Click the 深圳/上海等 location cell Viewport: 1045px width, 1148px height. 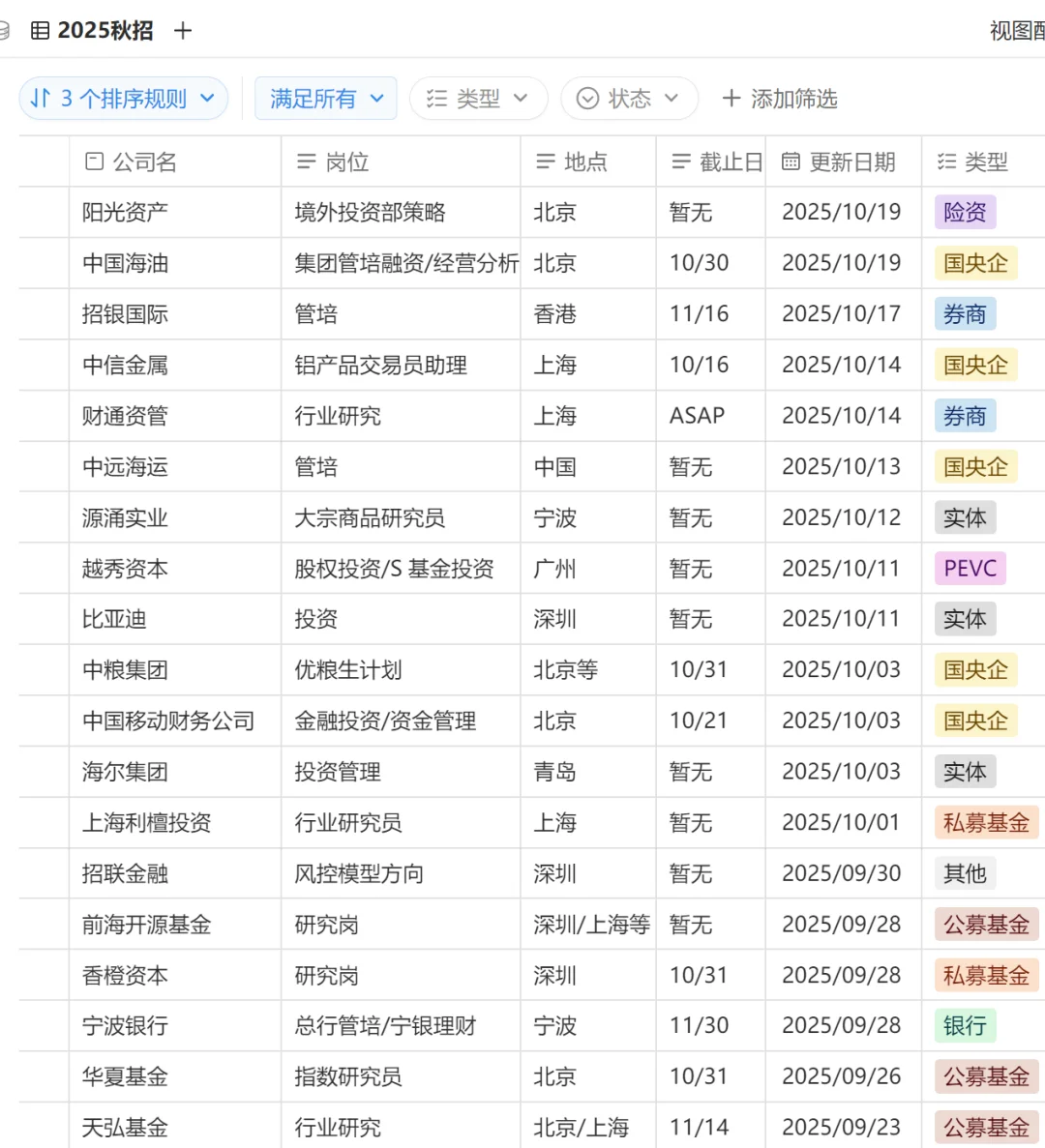click(x=588, y=925)
